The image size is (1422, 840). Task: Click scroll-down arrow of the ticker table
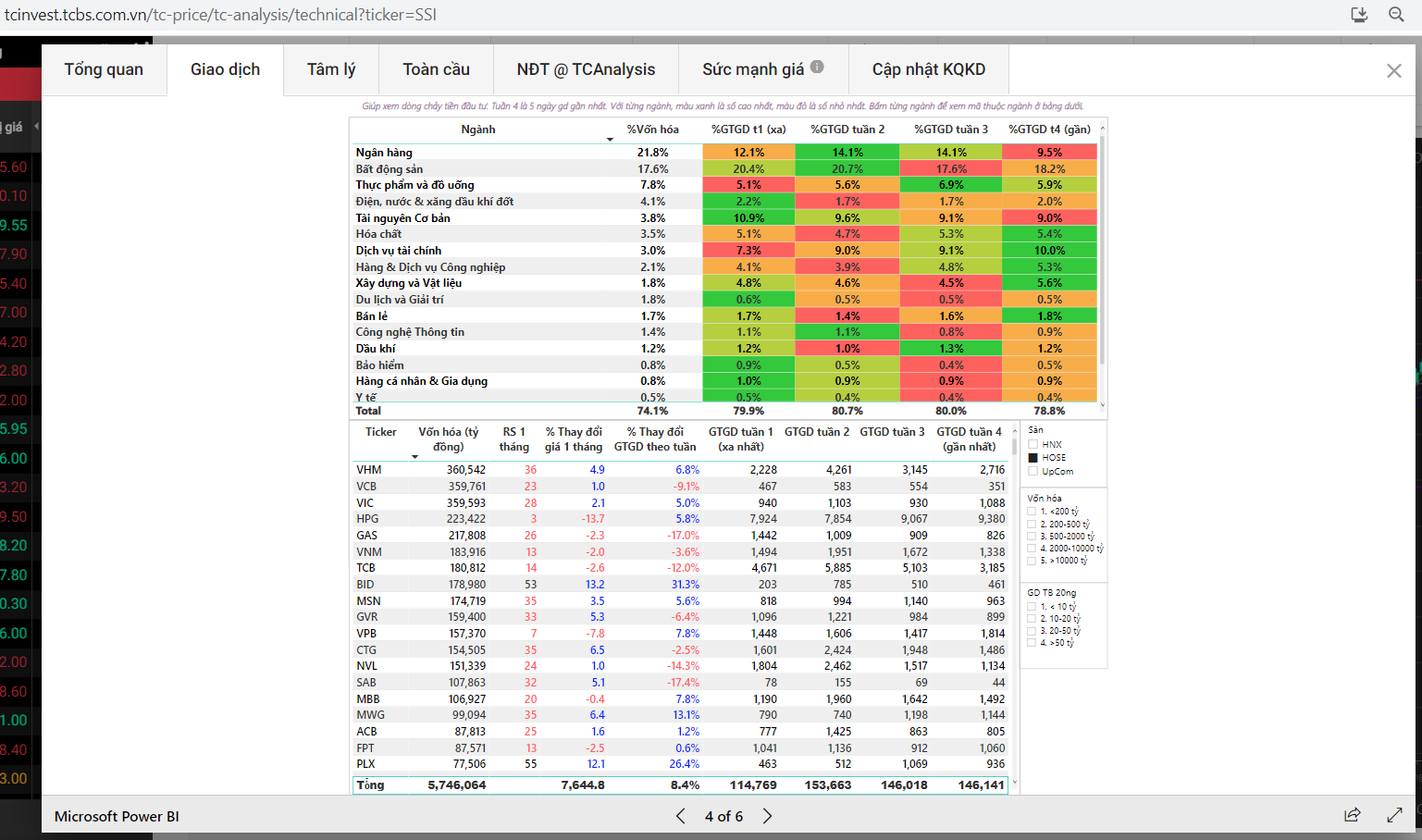pos(1015,783)
